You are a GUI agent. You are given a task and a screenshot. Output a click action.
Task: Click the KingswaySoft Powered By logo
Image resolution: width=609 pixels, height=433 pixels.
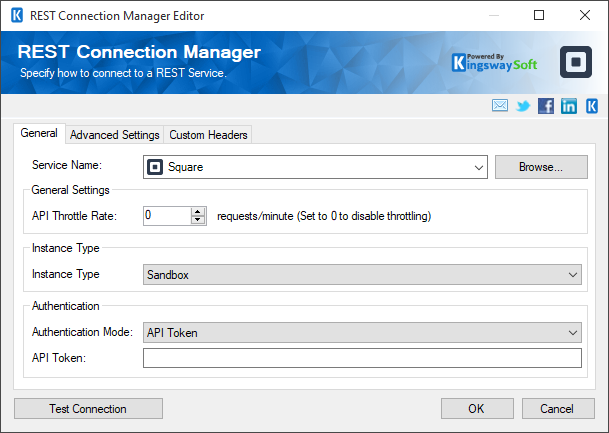click(x=495, y=63)
